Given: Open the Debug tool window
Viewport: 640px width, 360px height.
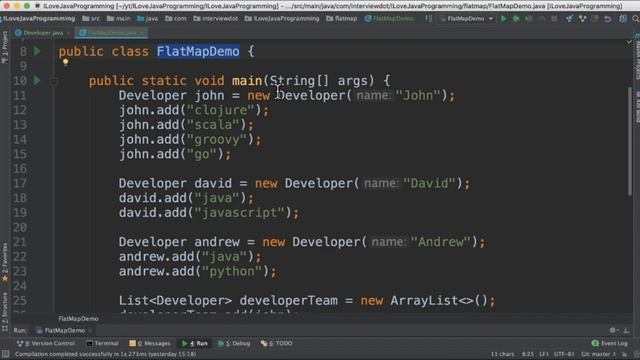Looking at the screenshot, I should pos(234,344).
